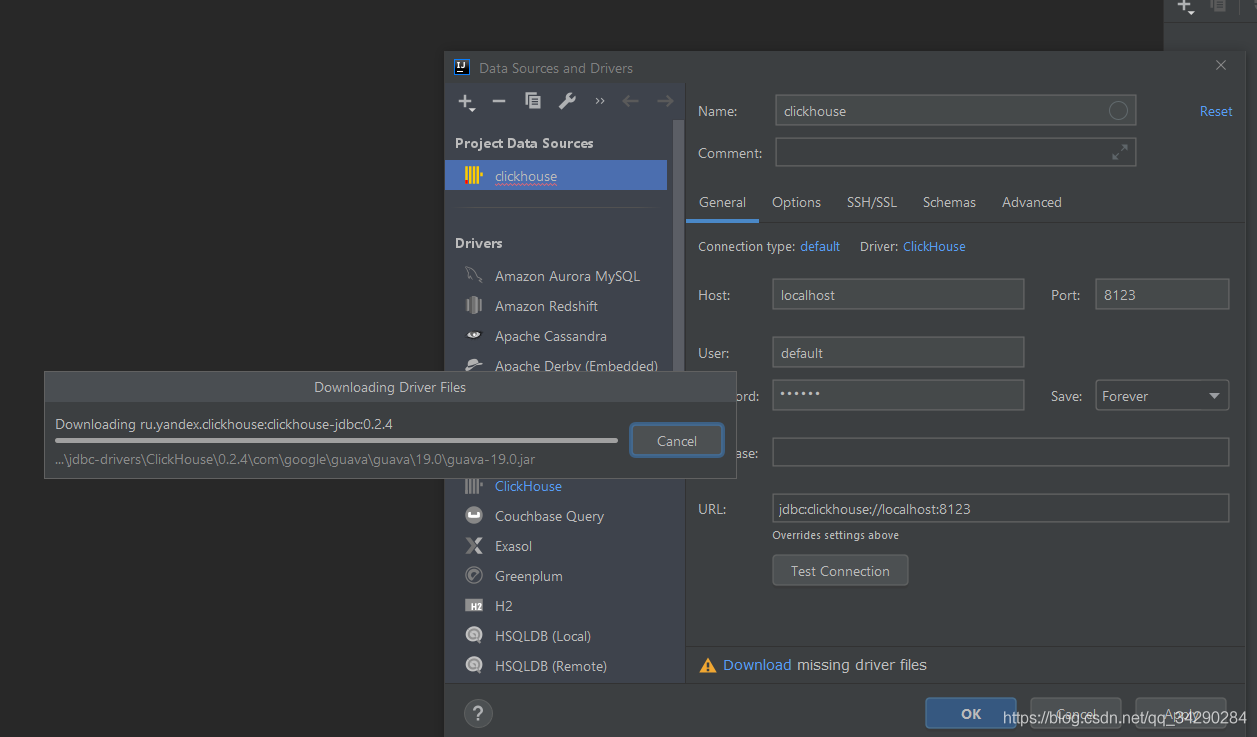Click H2 driver icon
Viewport: 1257px width, 737px height.
pos(474,606)
